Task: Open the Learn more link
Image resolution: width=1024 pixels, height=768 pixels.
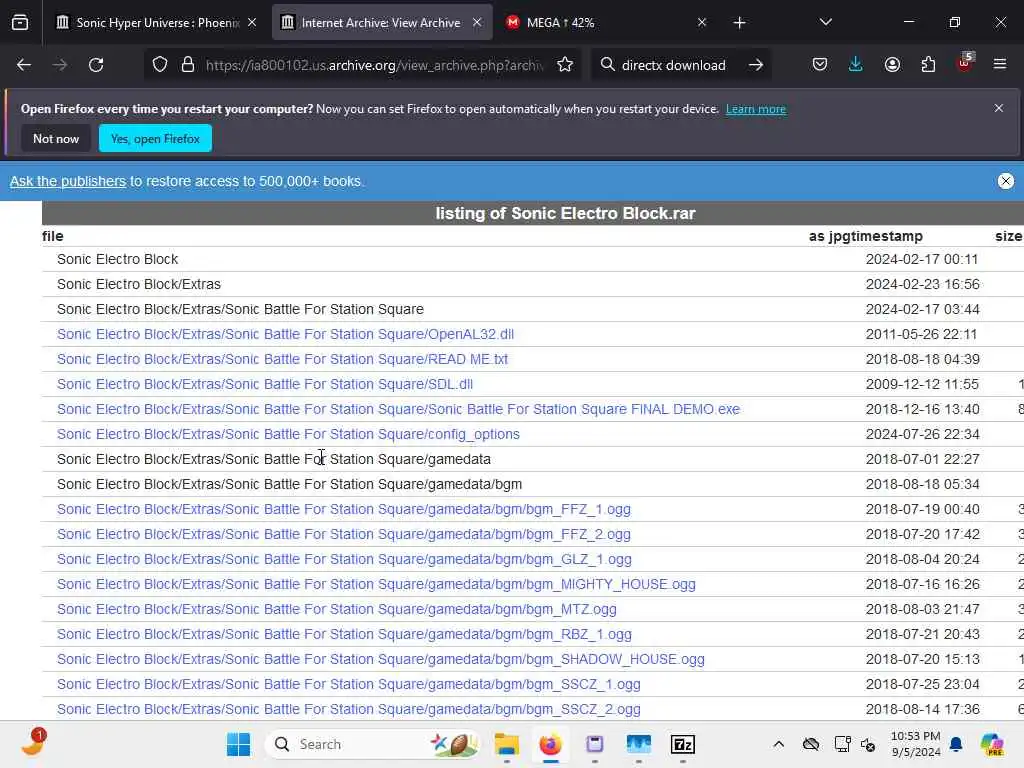Action: (x=756, y=109)
